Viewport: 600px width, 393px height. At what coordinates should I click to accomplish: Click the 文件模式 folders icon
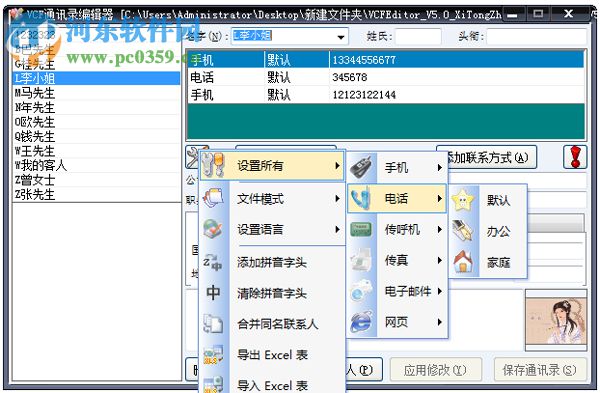point(213,198)
